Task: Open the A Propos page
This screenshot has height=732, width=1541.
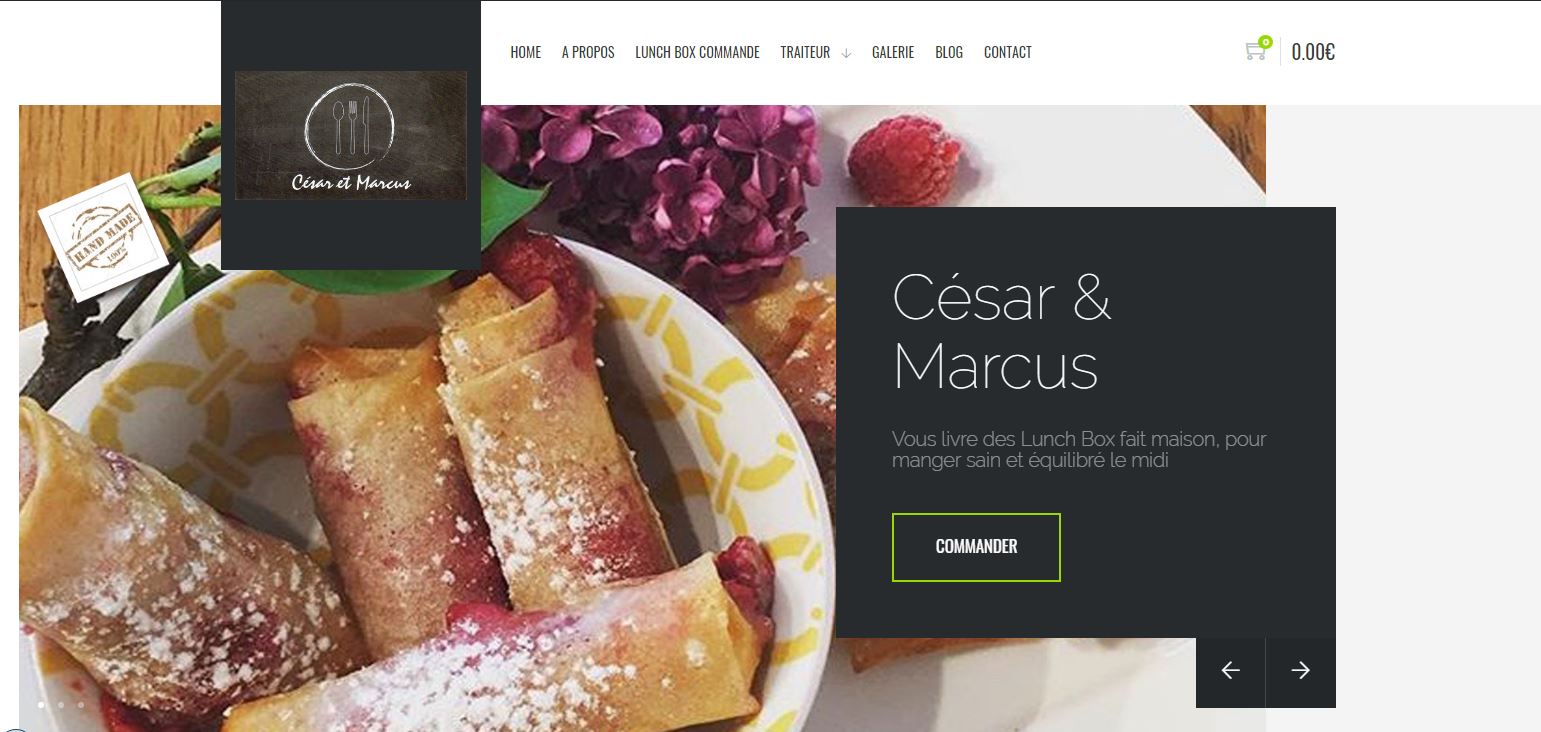Action: pos(588,52)
